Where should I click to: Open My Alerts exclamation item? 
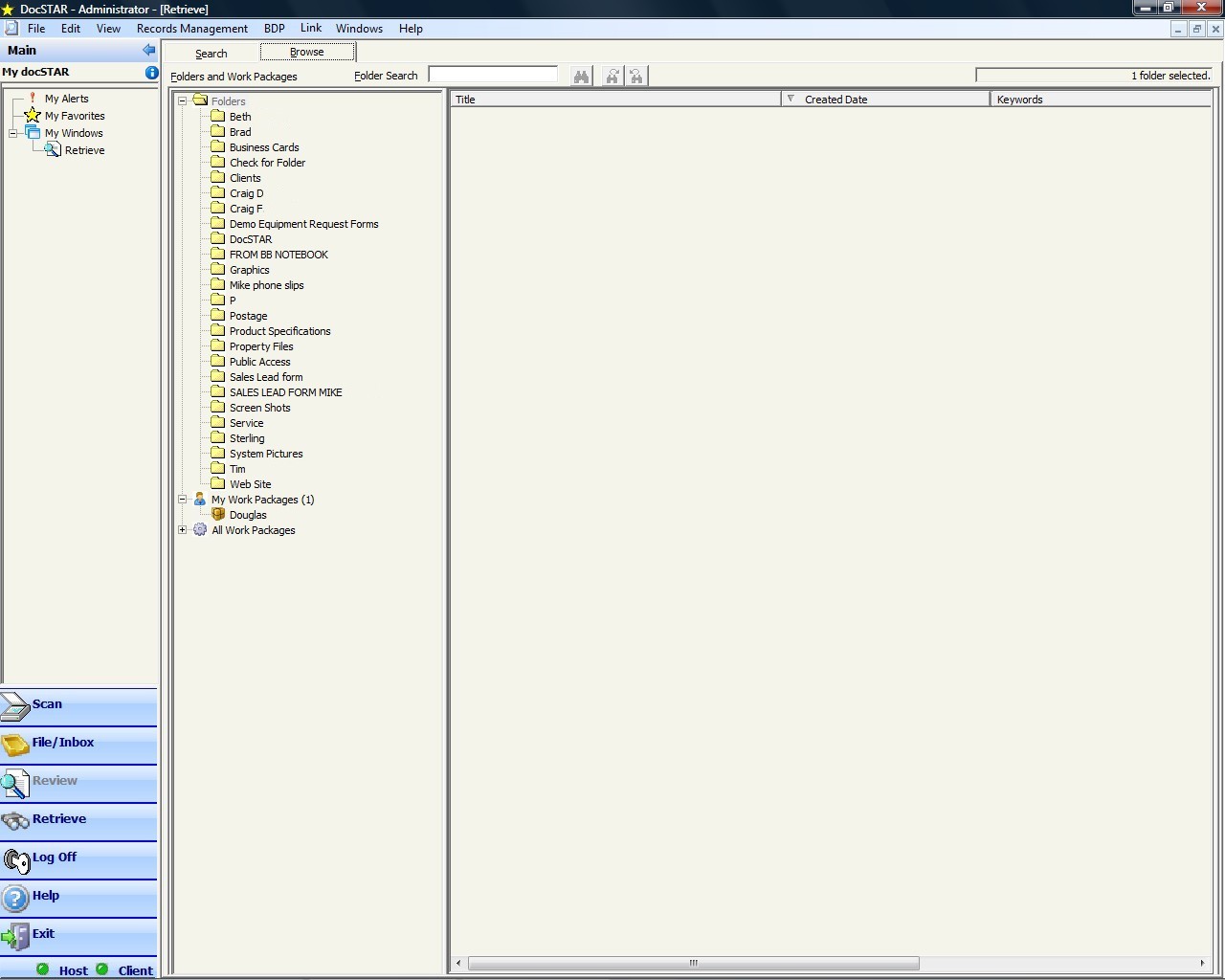(66, 99)
